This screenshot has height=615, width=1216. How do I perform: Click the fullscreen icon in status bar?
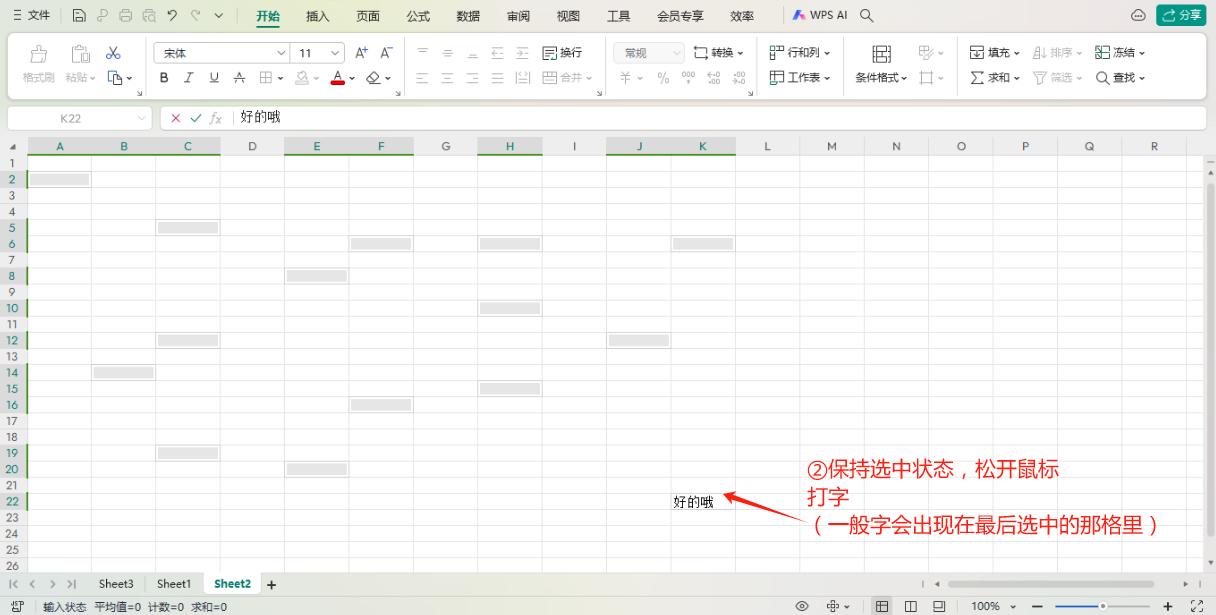pyautogui.click(x=1197, y=606)
